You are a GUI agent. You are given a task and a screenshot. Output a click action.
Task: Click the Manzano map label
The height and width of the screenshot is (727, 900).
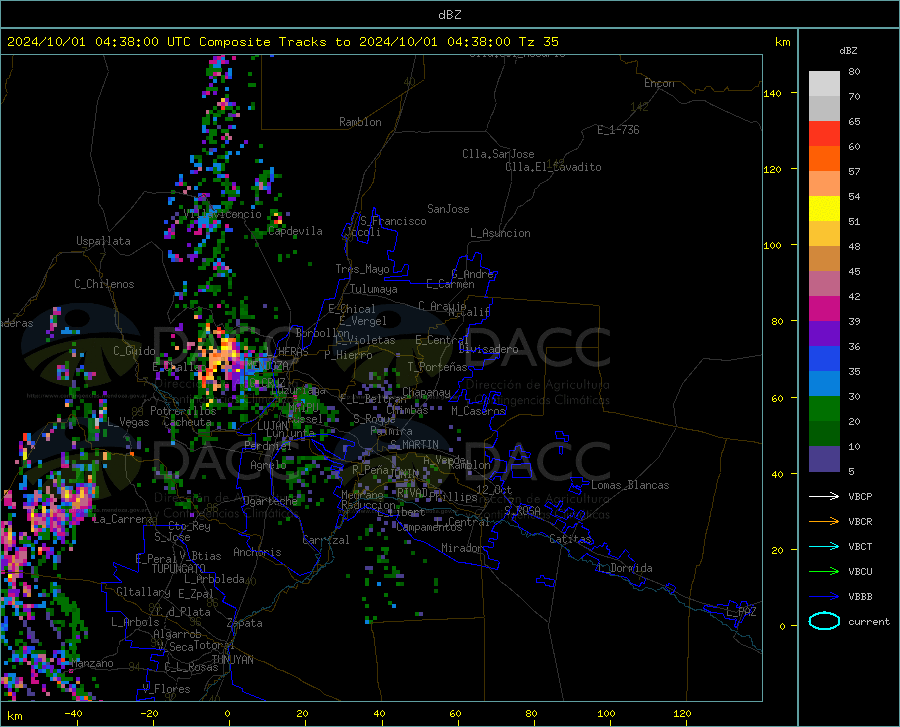[92, 664]
